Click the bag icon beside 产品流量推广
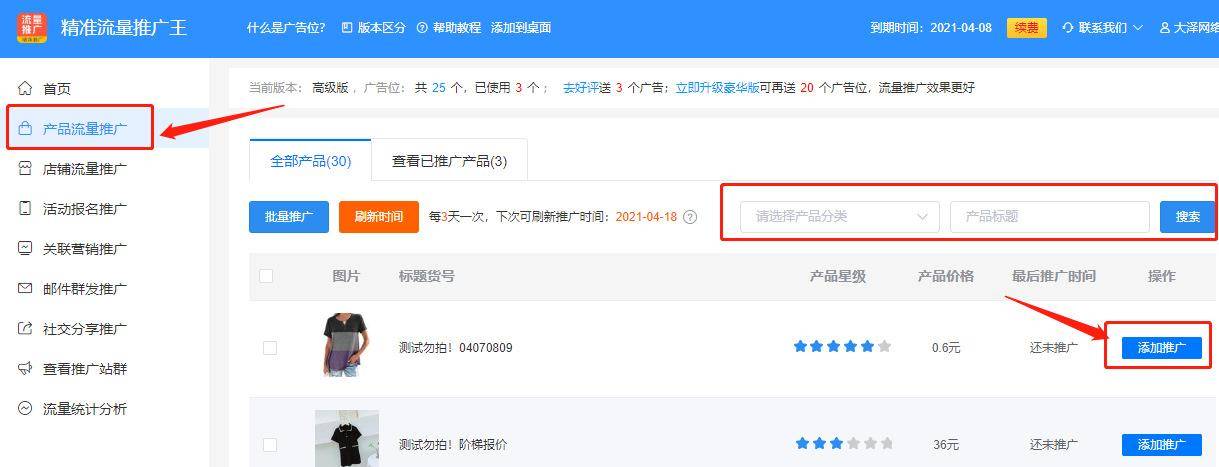Viewport: 1219px width, 467px height. point(25,128)
